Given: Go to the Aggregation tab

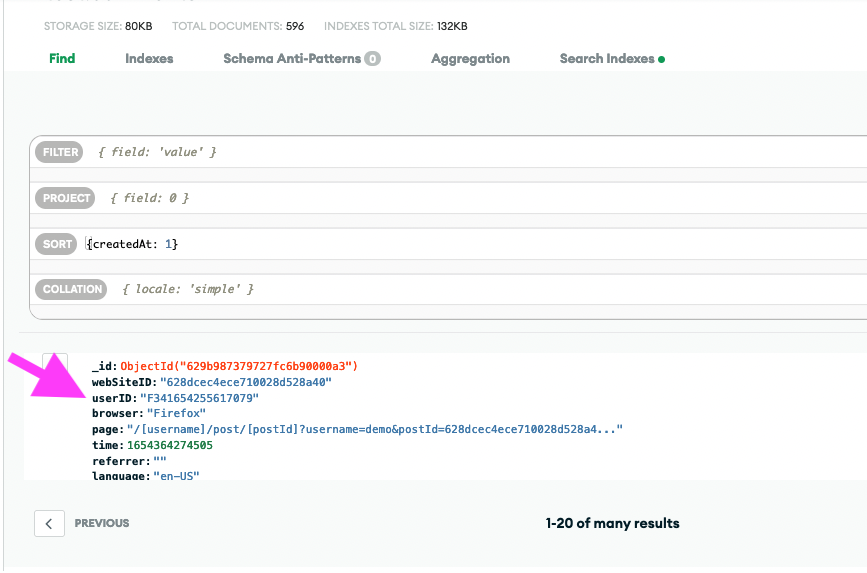Looking at the screenshot, I should point(470,59).
